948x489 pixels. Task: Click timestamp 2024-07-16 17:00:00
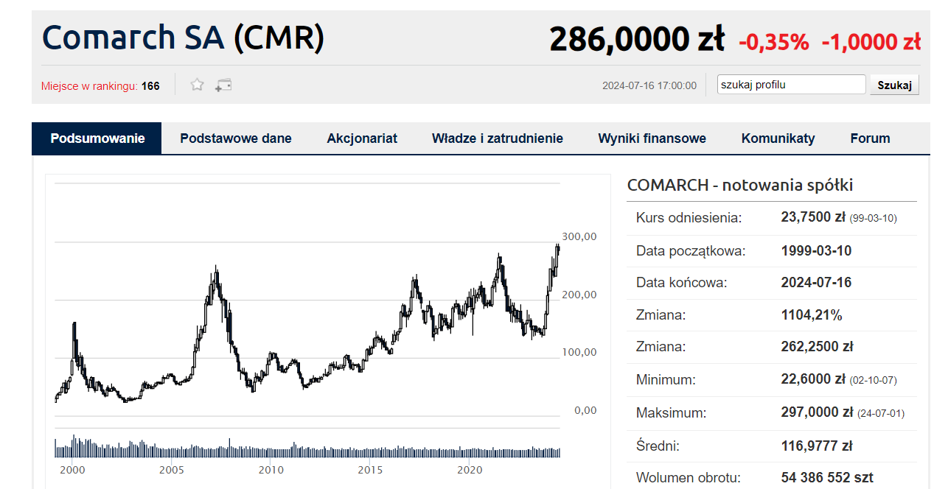coord(649,86)
